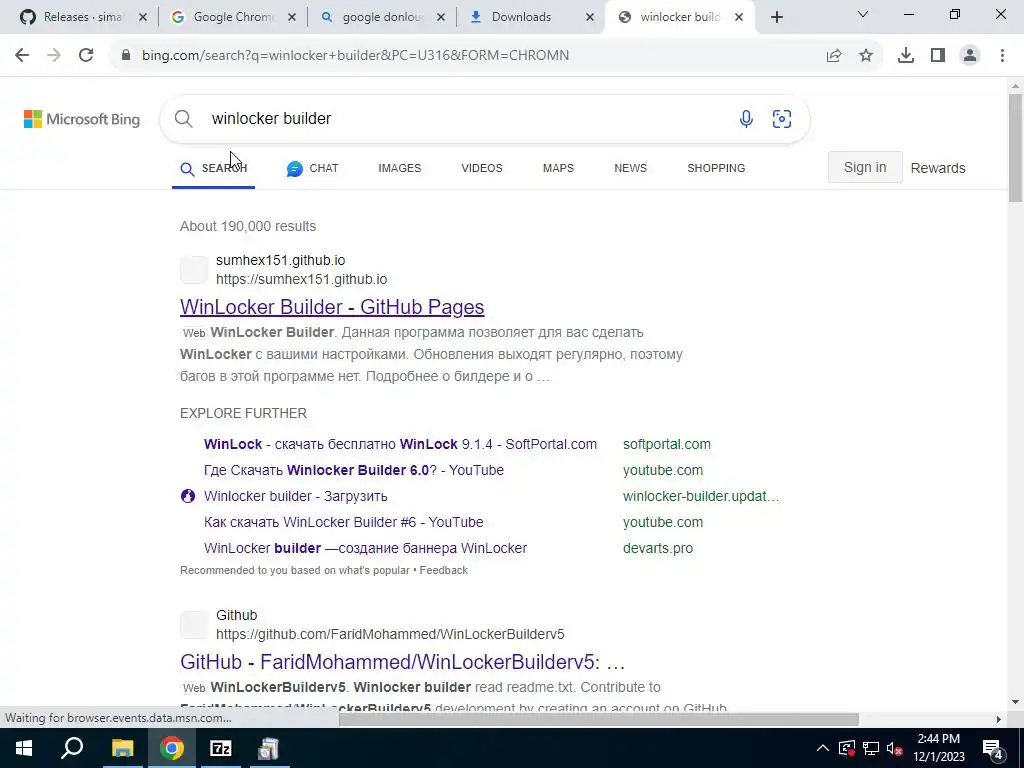The image size is (1024, 768).
Task: Reload the page with the refresh icon
Action: (86, 56)
